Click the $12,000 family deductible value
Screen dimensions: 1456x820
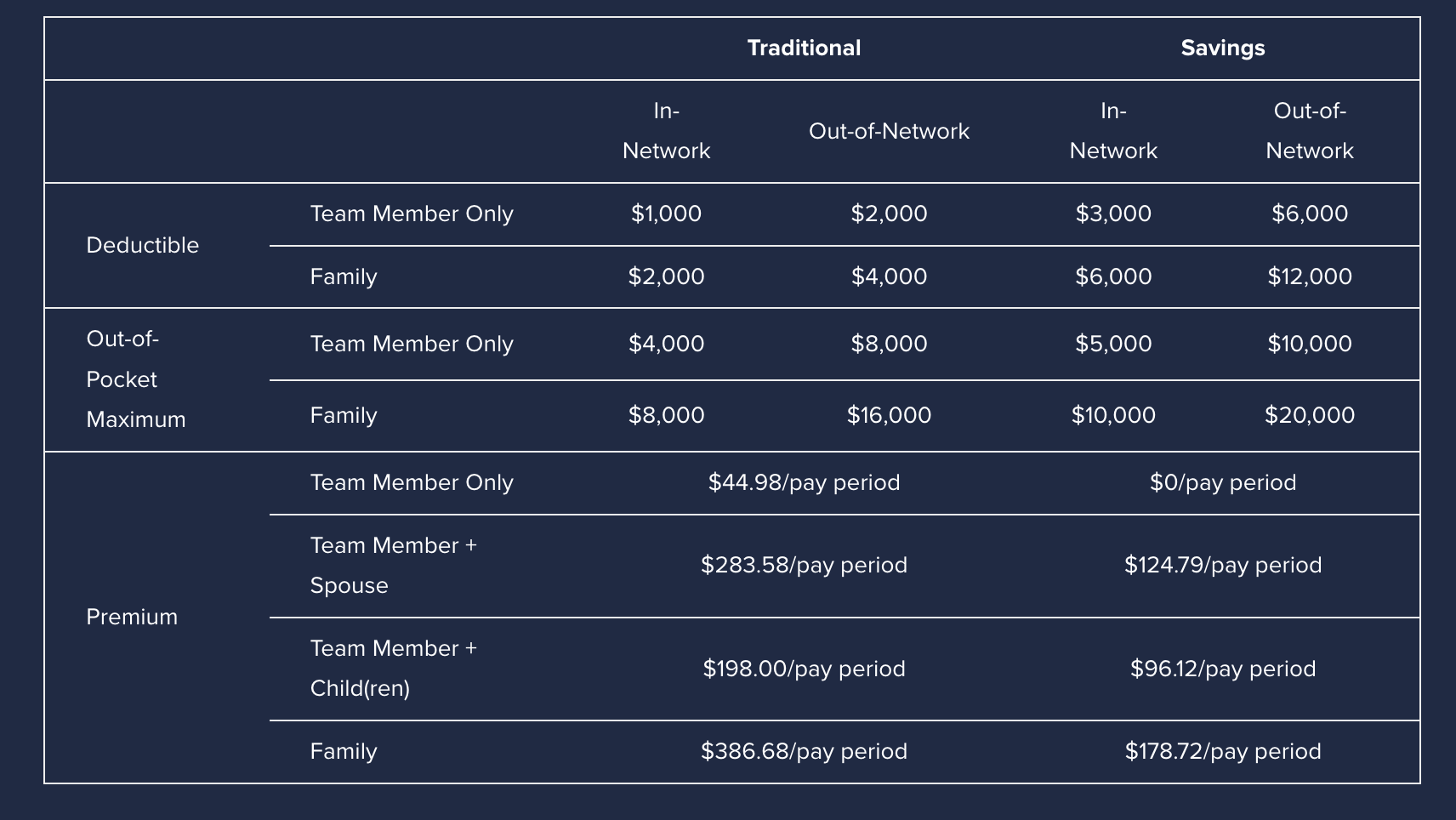pyautogui.click(x=1310, y=276)
